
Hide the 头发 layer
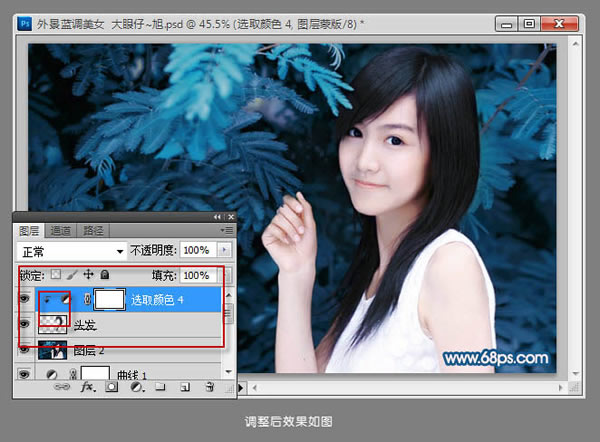(x=25, y=325)
